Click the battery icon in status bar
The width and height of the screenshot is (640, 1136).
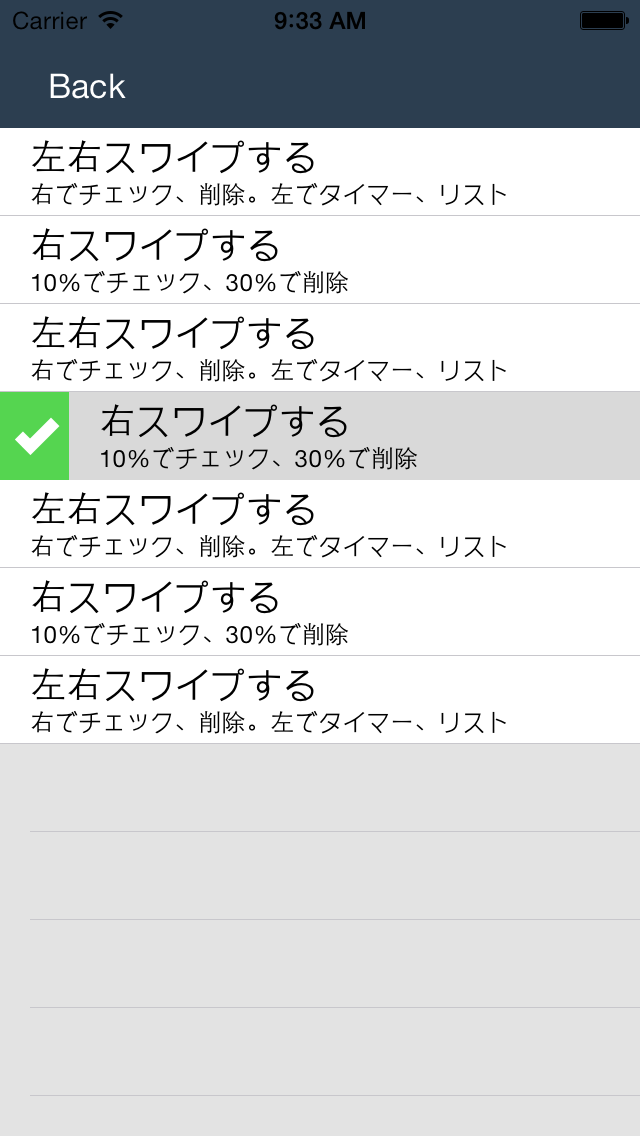pyautogui.click(x=603, y=20)
